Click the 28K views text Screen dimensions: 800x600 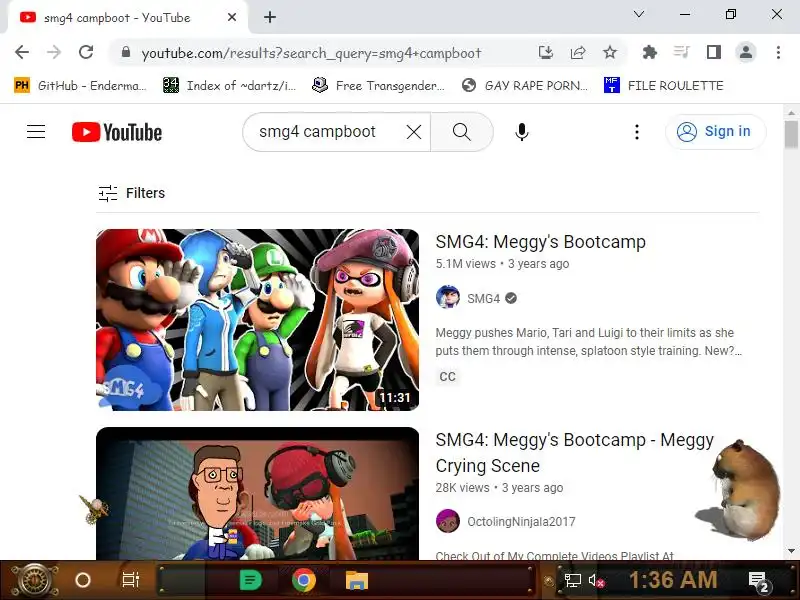pos(462,488)
